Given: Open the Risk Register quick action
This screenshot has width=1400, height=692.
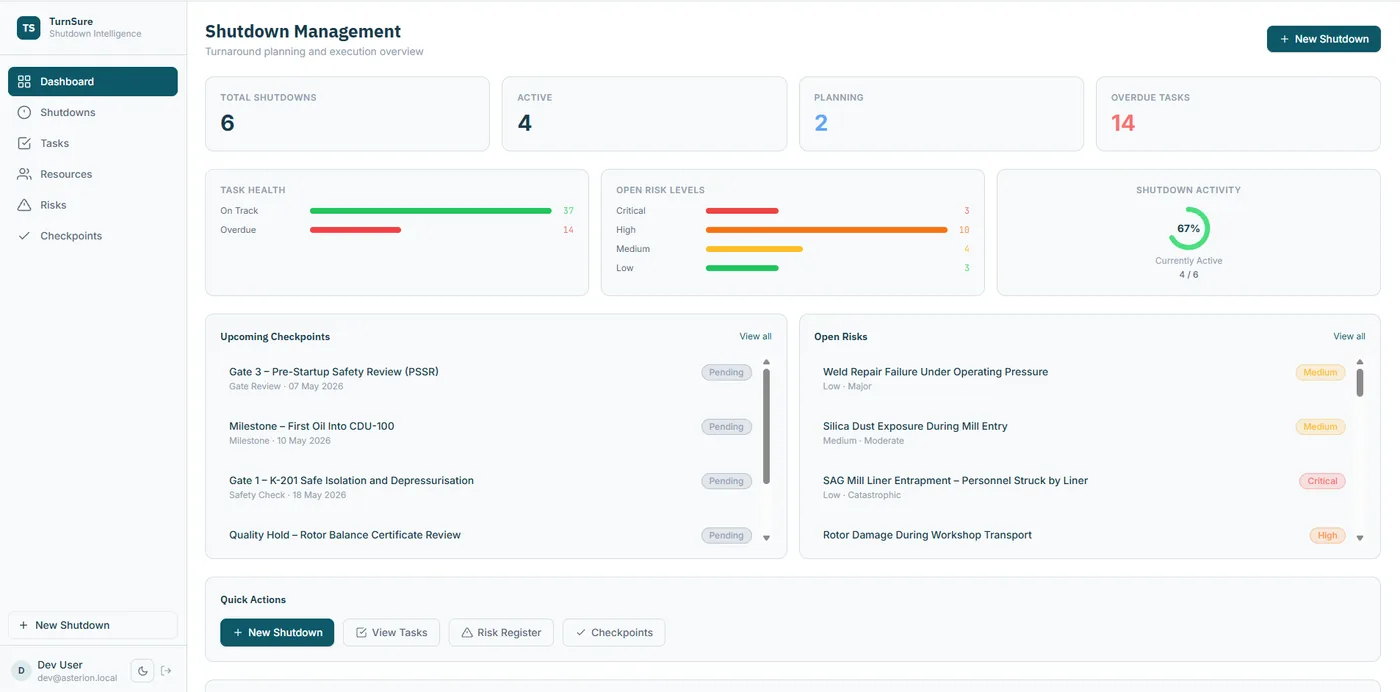Looking at the screenshot, I should tap(501, 633).
